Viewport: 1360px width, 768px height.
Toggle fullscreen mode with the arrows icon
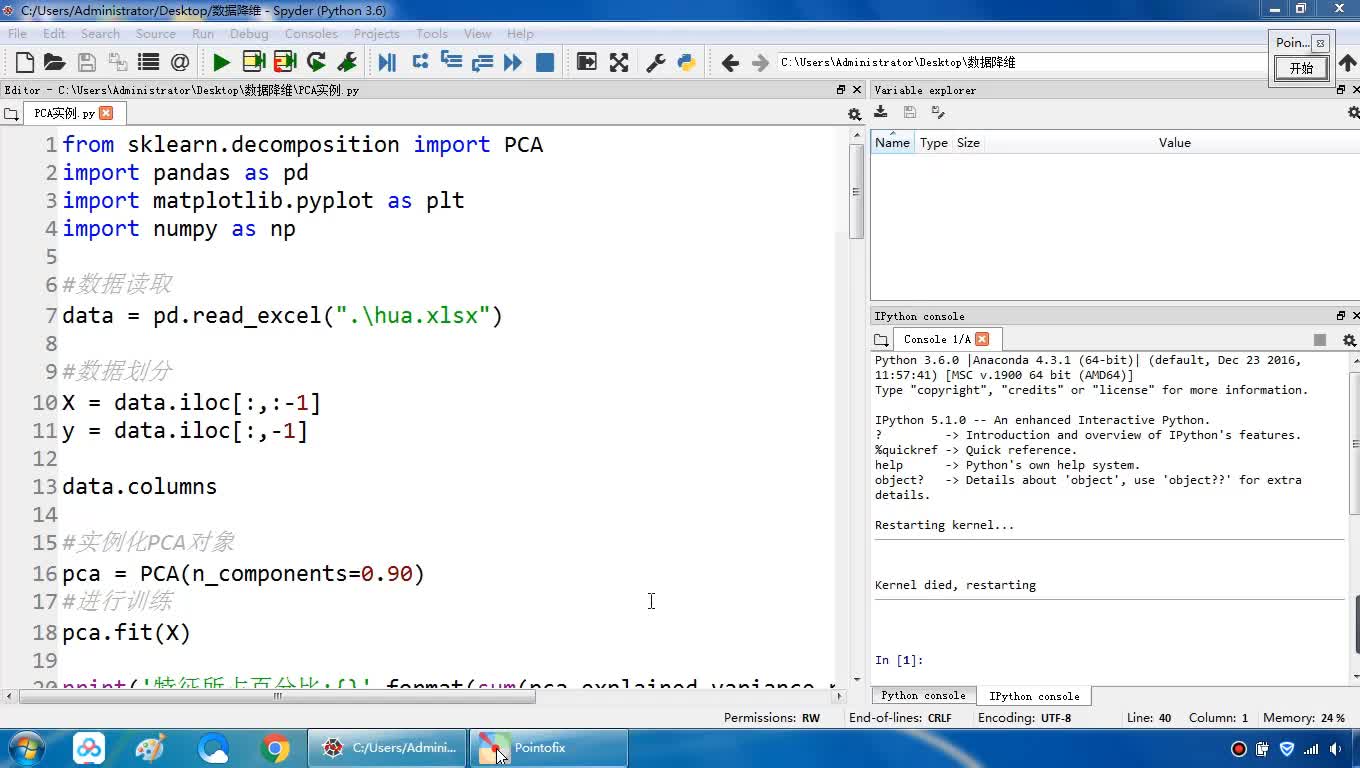[x=619, y=63]
